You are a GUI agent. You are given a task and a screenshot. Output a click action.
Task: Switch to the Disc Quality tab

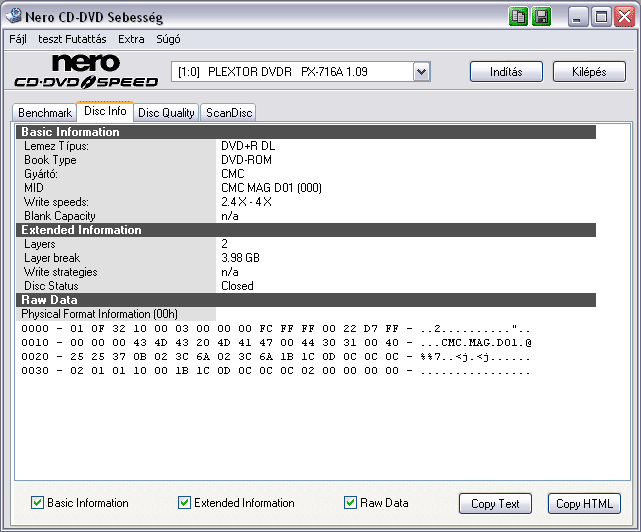[166, 112]
